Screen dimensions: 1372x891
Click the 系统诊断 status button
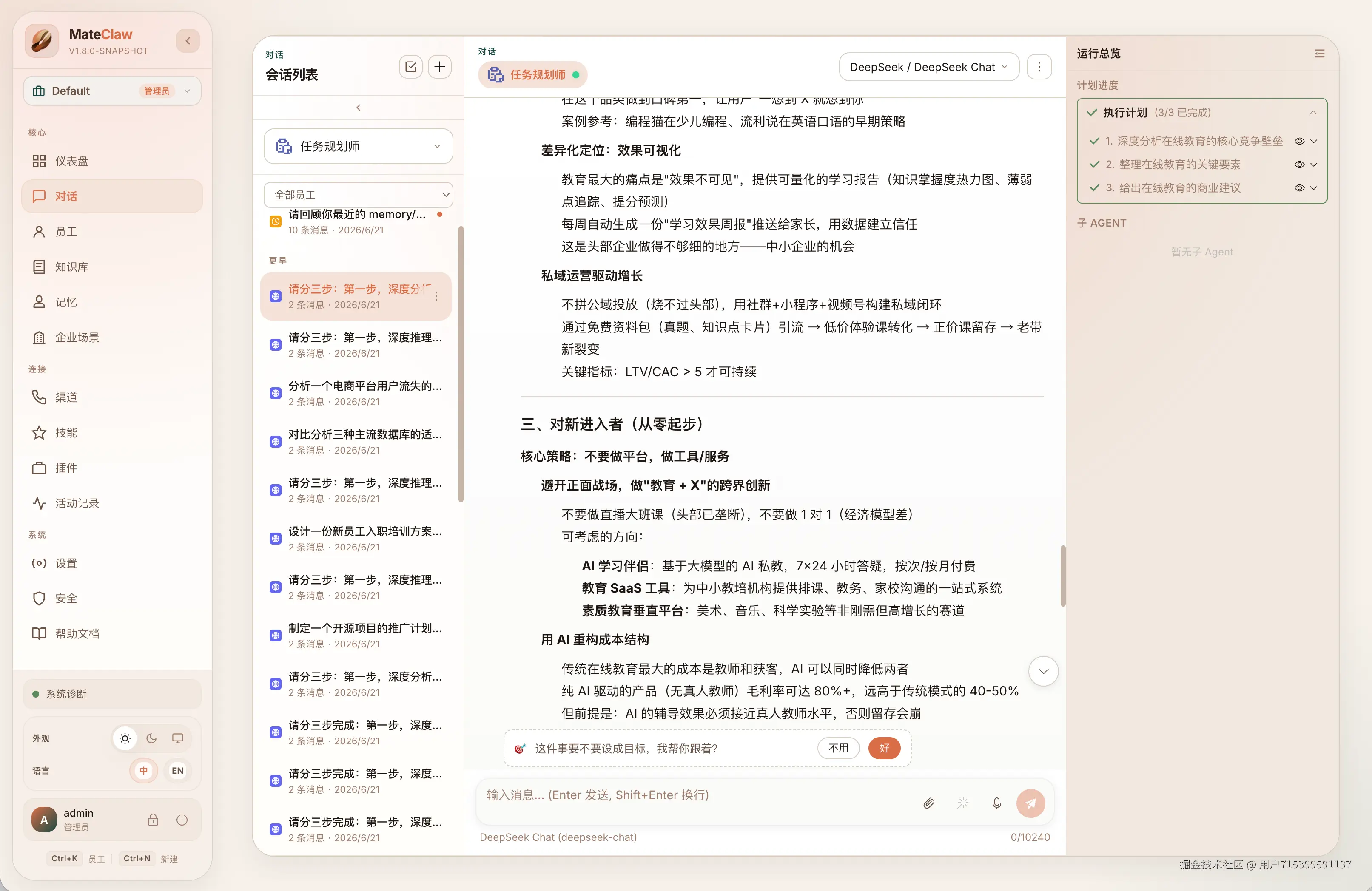tap(112, 694)
